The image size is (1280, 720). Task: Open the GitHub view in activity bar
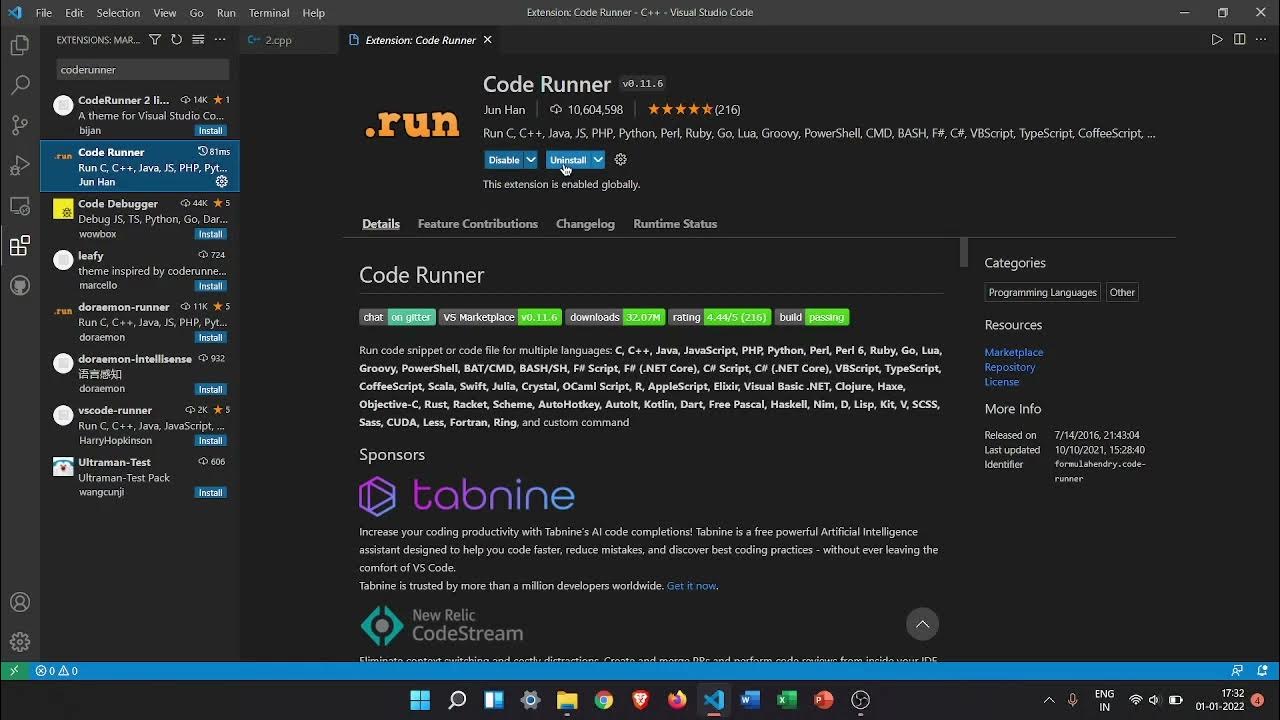click(x=20, y=286)
